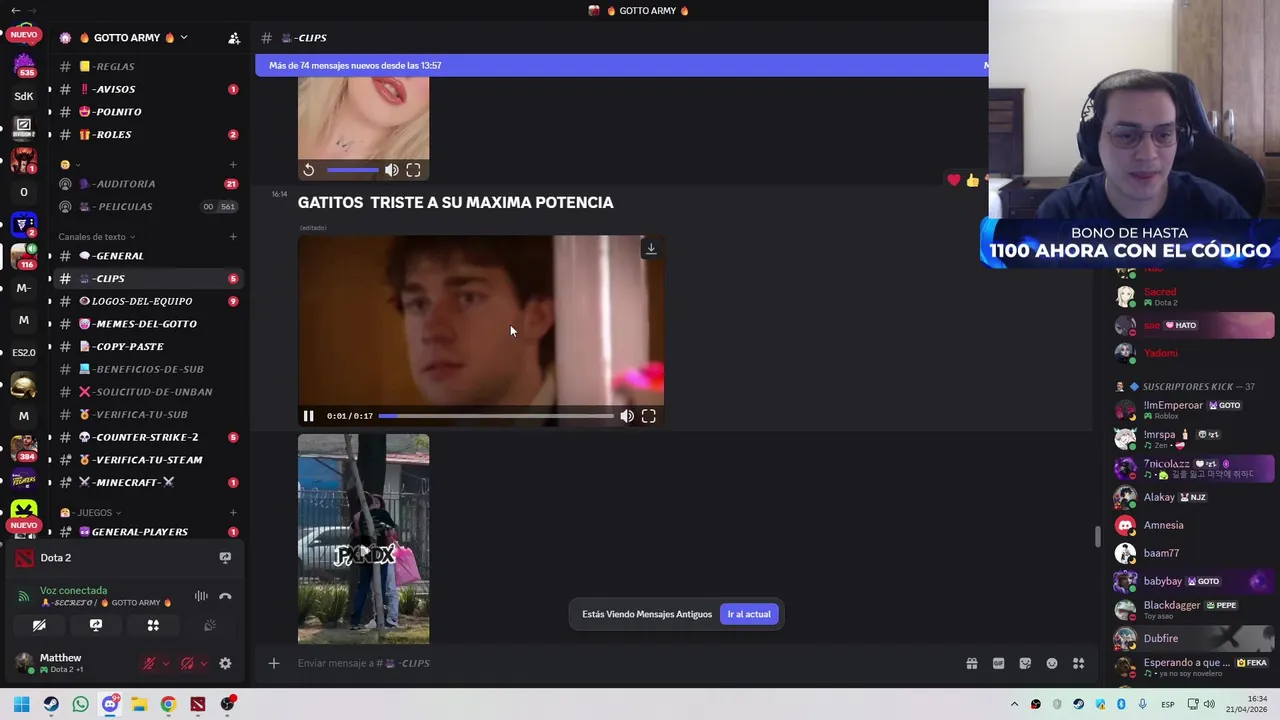This screenshot has height=720, width=1280.
Task: Toggle microphone mute in user panel
Action: [149, 663]
